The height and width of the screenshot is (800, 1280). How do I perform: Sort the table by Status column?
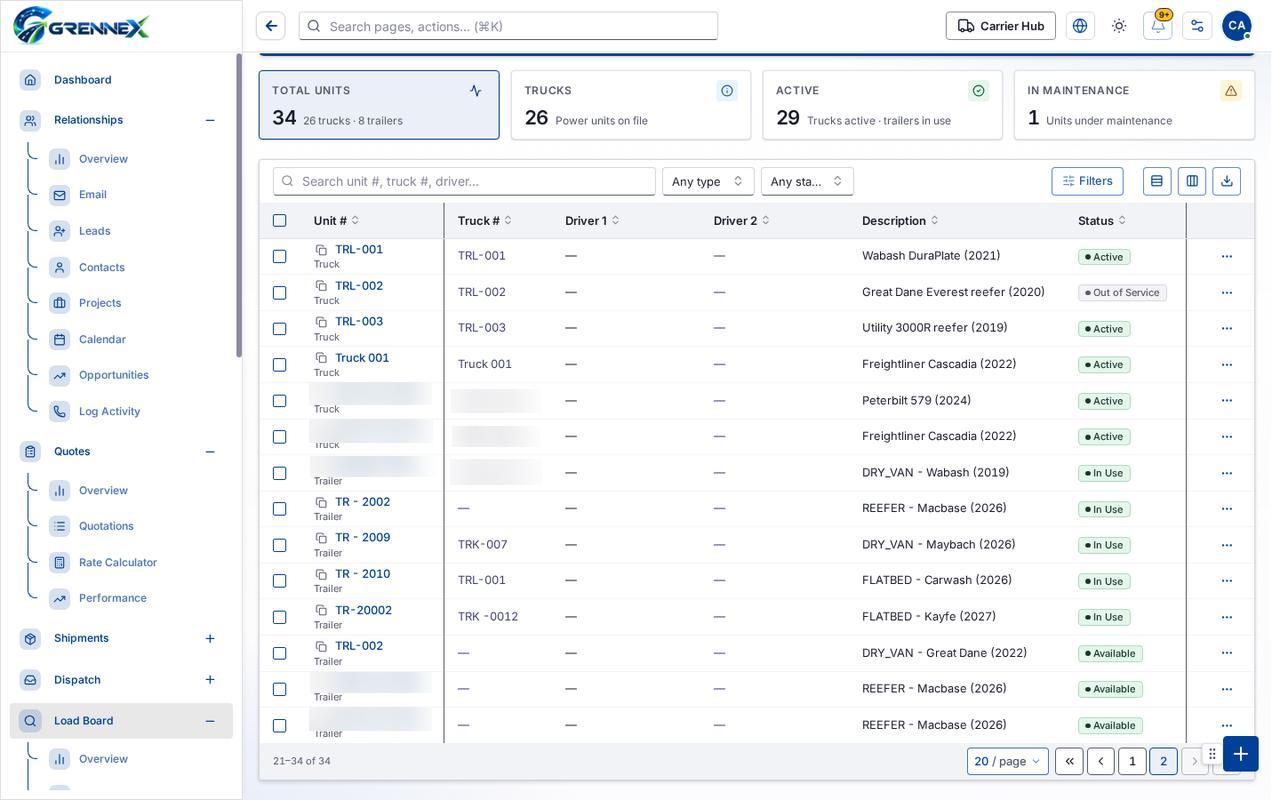point(1102,221)
